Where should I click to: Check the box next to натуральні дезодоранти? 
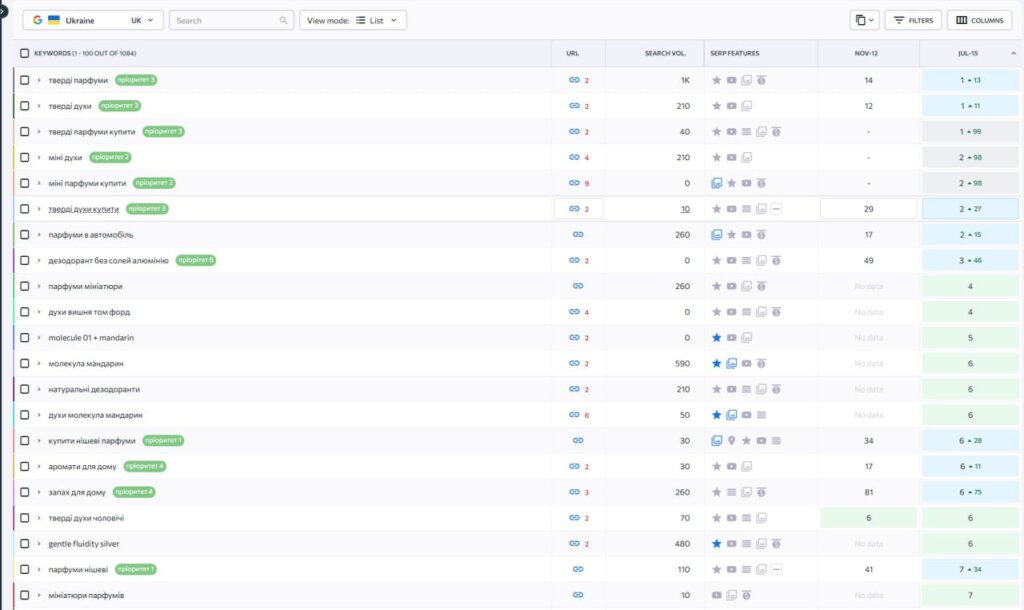pyautogui.click(x=25, y=389)
